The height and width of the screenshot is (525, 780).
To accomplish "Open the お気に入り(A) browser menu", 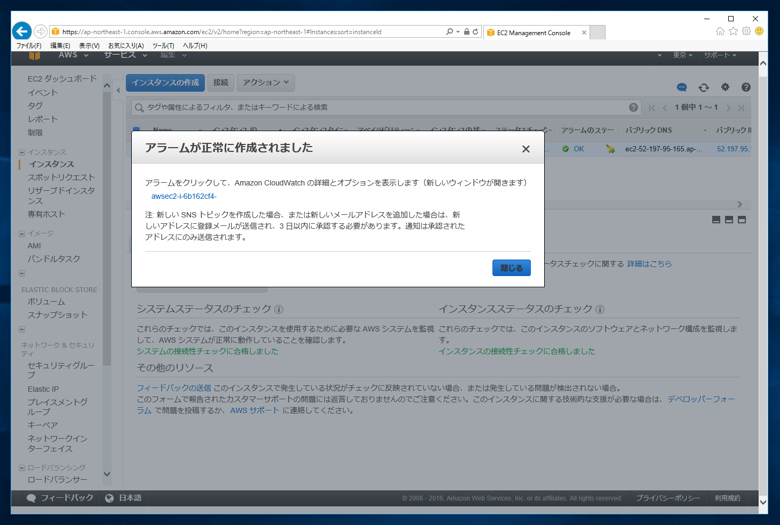I will click(126, 45).
